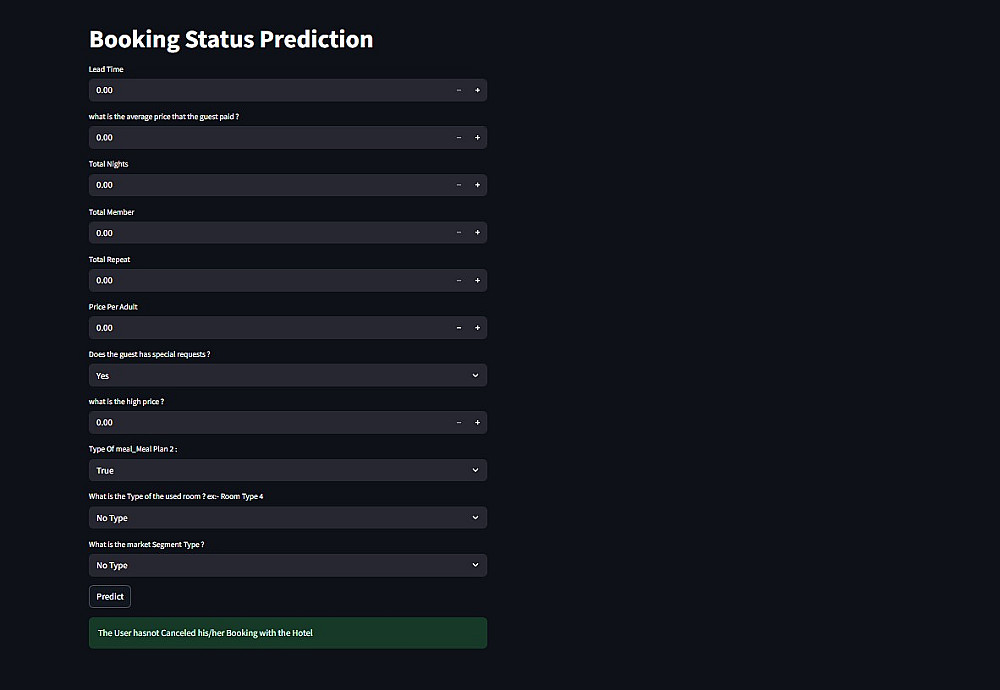Increase Lead Time with plus icon
Viewport: 1000px width, 690px height.
477,90
